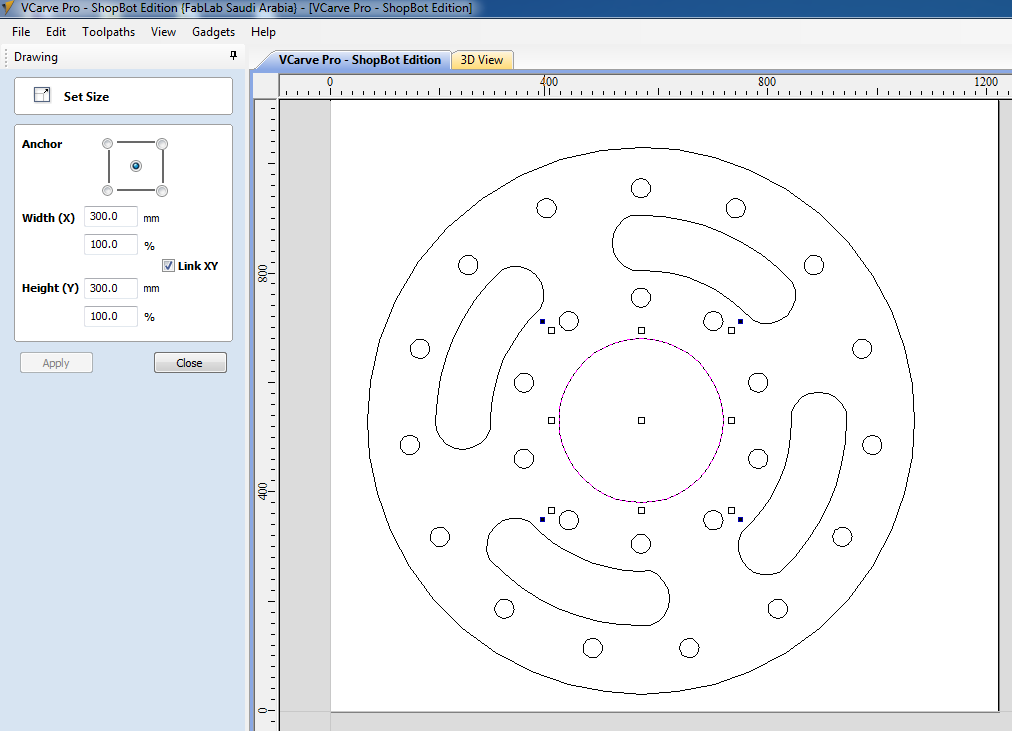Click the Height (Y) mm input field
1012x731 pixels.
[x=111, y=288]
